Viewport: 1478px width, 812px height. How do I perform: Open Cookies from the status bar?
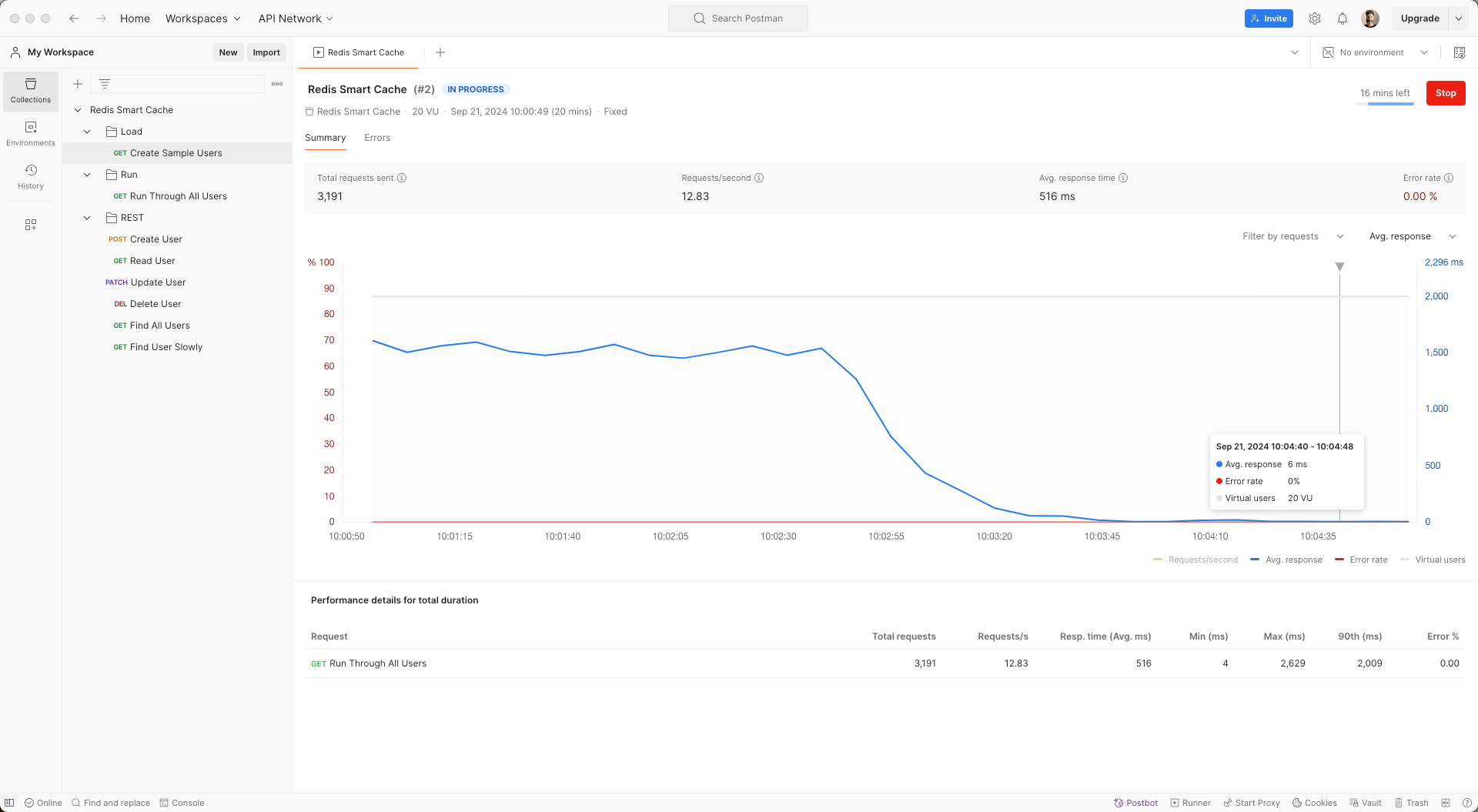(x=1314, y=803)
